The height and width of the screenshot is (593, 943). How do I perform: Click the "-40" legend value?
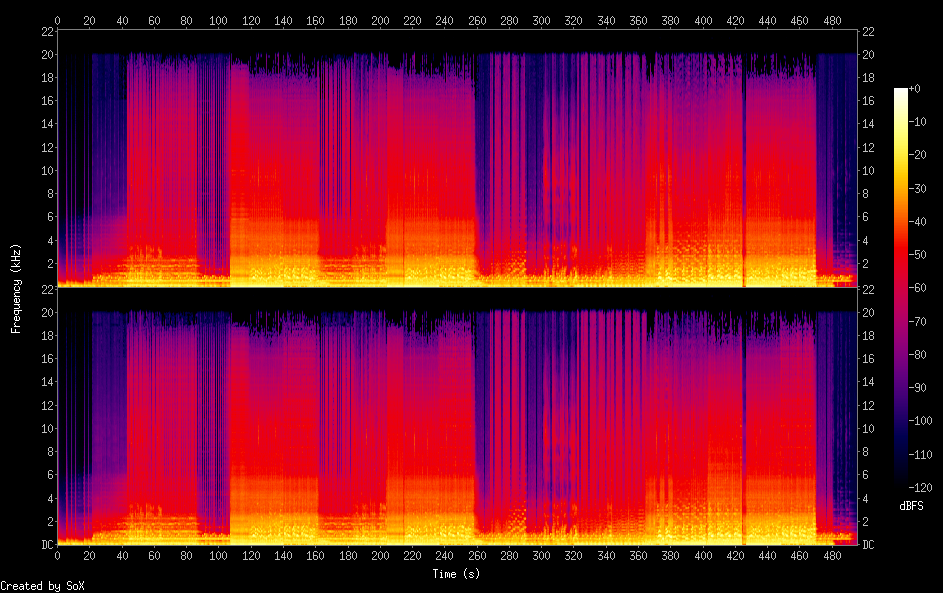tap(918, 221)
